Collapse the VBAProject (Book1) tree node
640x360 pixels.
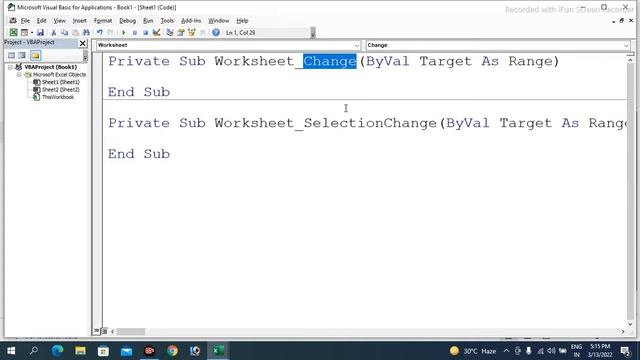(10, 67)
